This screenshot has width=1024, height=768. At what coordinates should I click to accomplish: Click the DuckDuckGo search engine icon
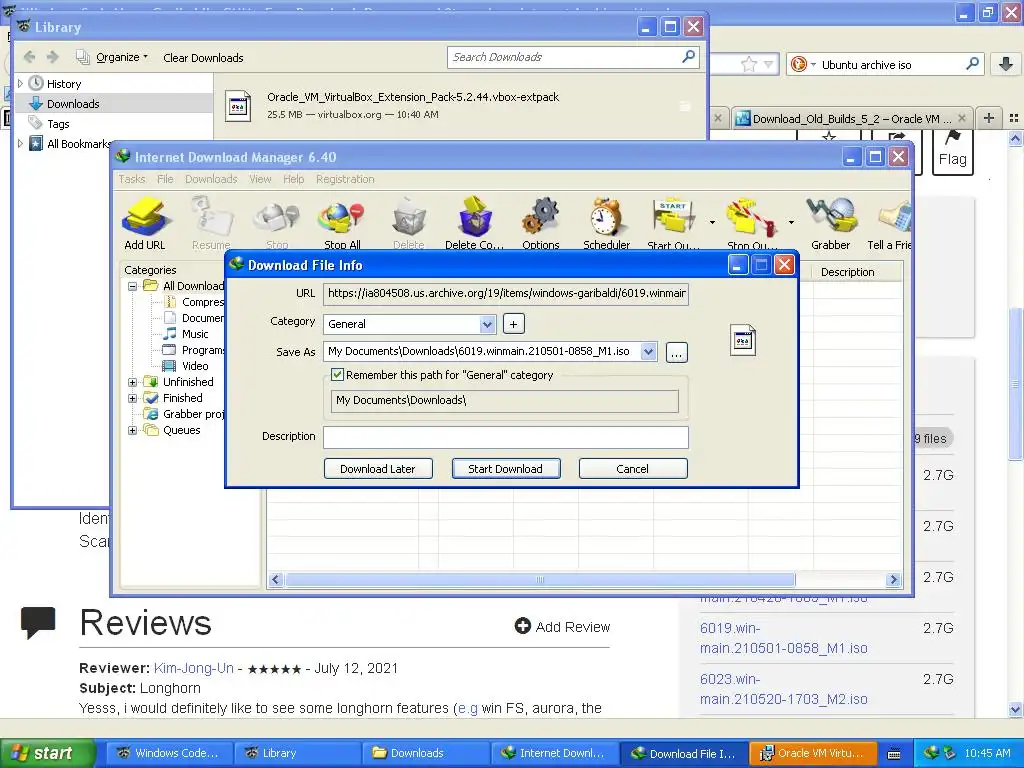pos(798,64)
